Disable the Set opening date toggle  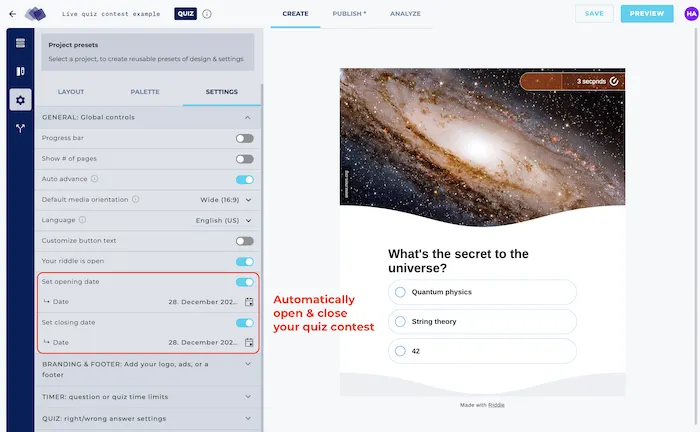(x=244, y=282)
